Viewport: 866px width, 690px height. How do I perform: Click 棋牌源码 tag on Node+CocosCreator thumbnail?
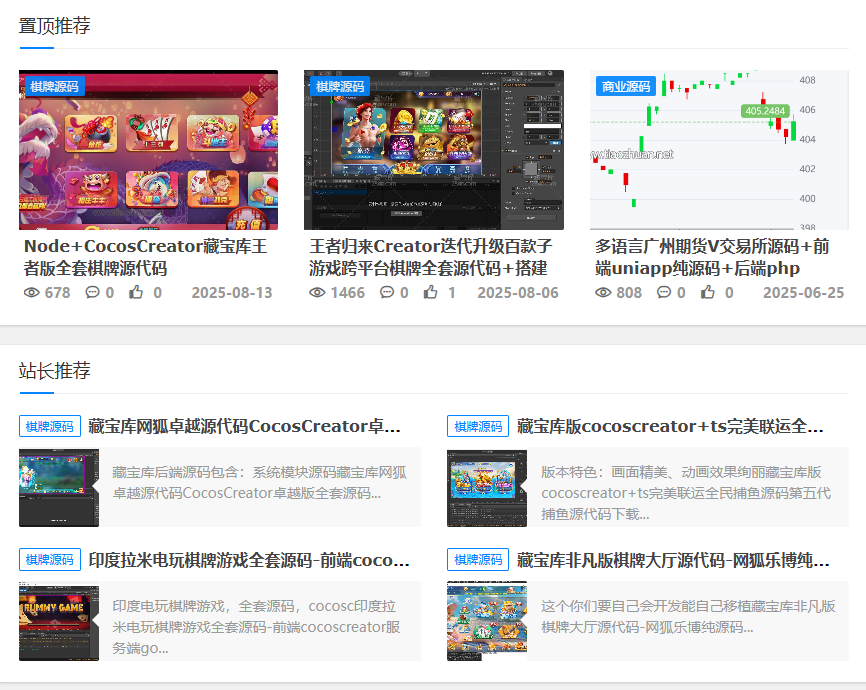point(54,86)
